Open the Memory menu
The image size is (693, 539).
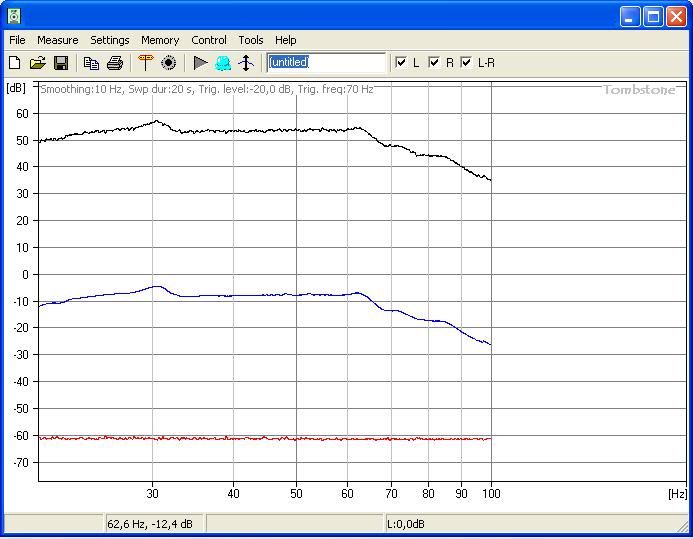pos(160,40)
